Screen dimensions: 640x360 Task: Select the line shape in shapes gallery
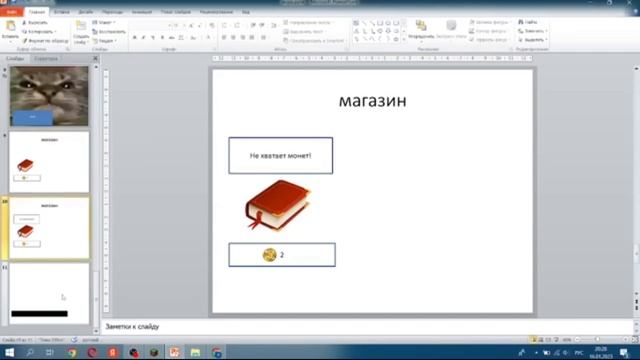[x=364, y=23]
